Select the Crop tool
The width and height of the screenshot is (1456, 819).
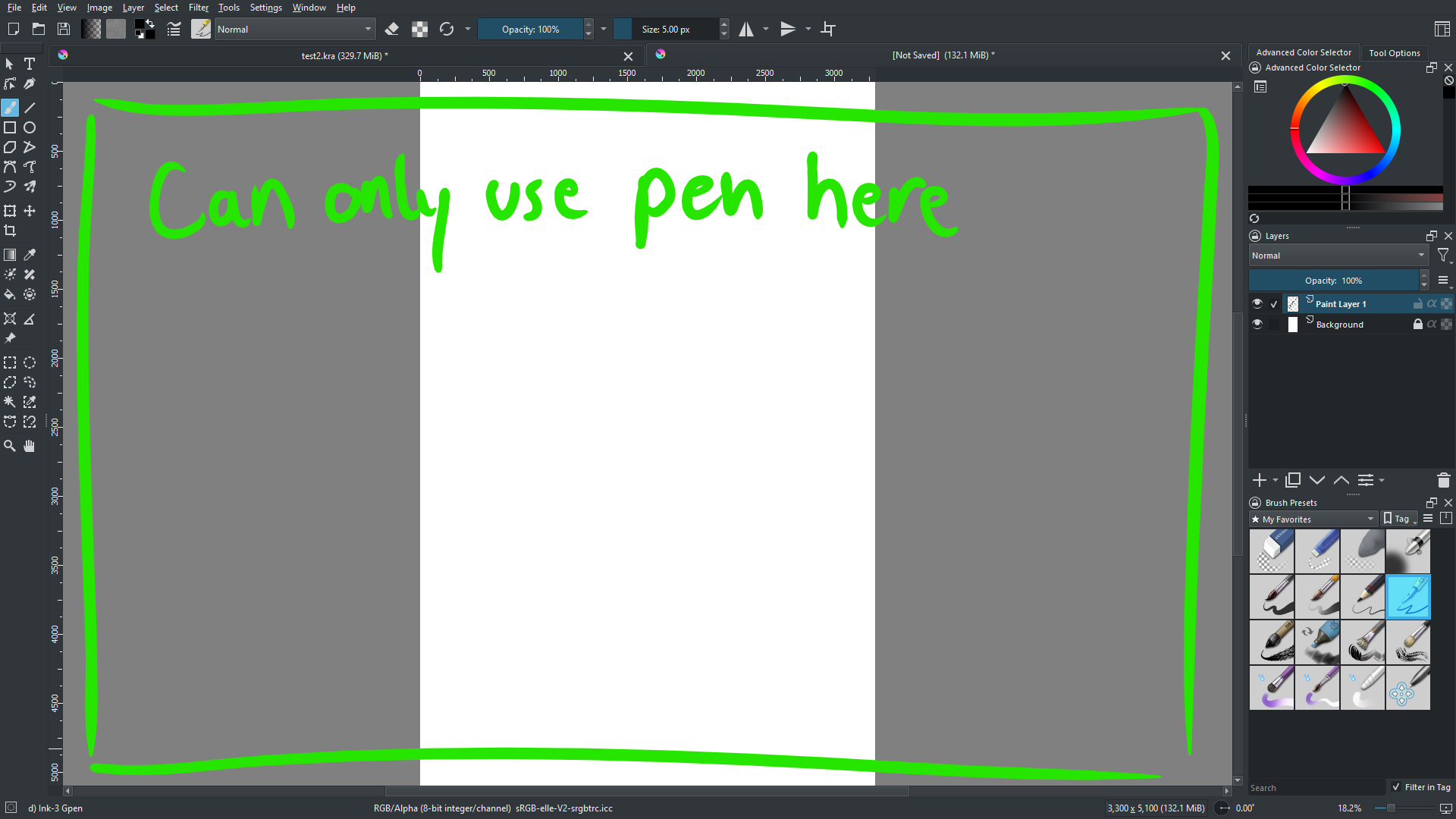click(10, 231)
